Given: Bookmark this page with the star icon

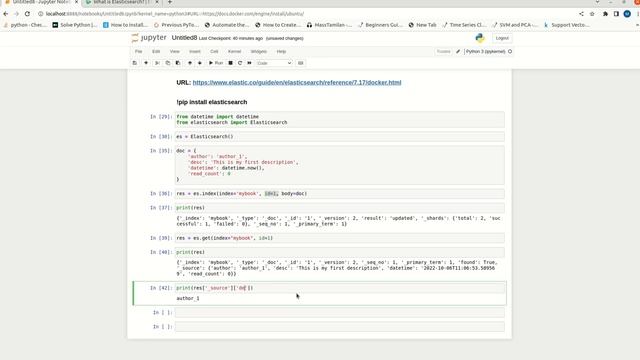Looking at the screenshot, I should tap(592, 14).
